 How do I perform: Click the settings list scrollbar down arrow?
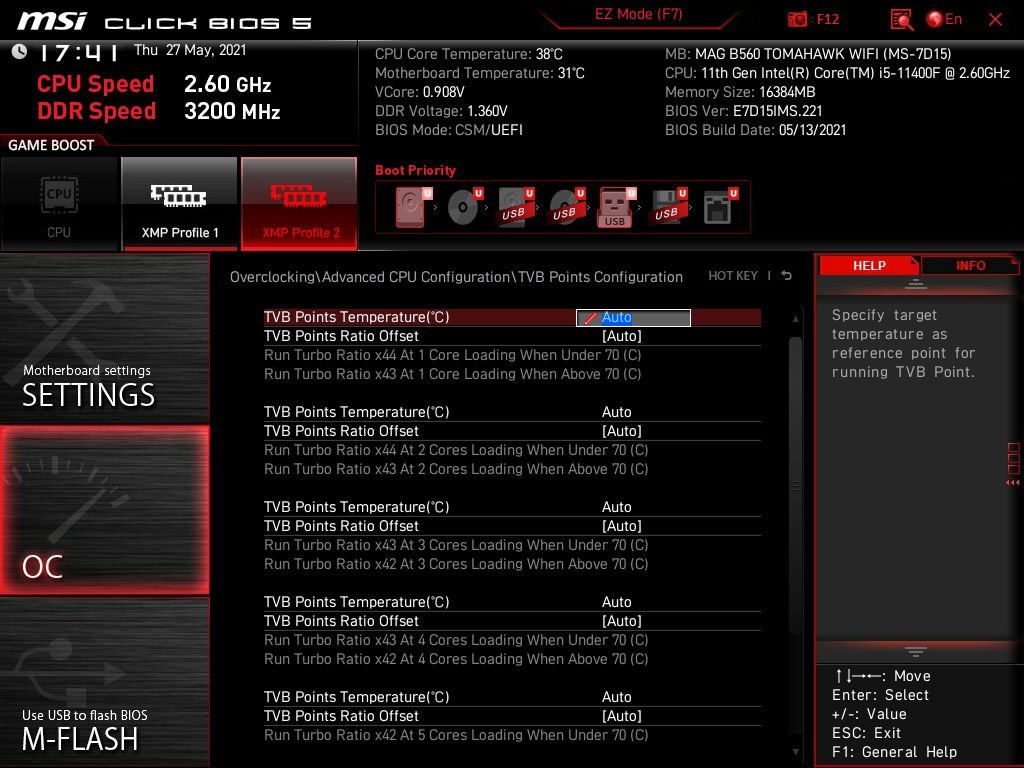795,752
